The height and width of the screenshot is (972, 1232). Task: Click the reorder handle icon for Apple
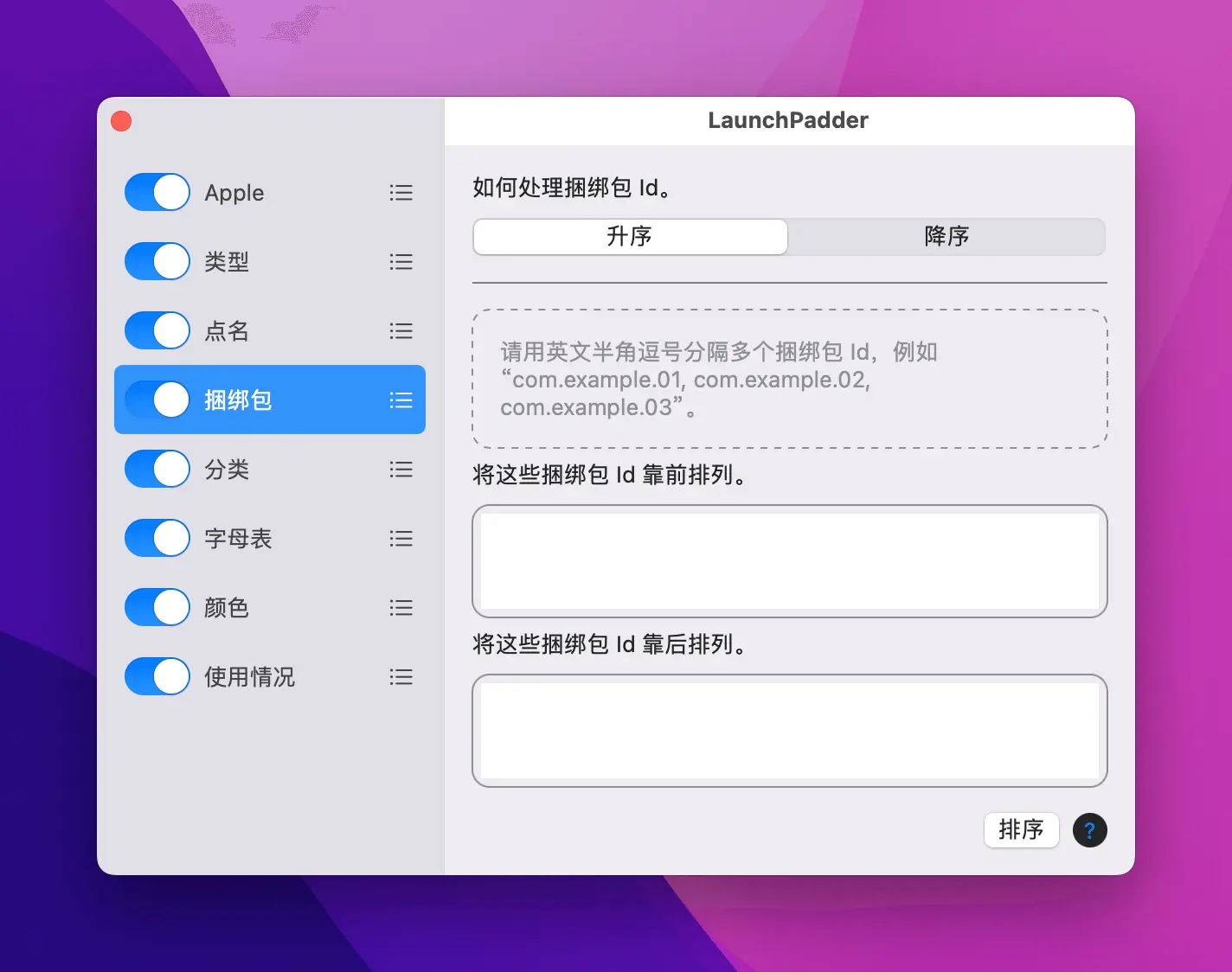(x=401, y=192)
